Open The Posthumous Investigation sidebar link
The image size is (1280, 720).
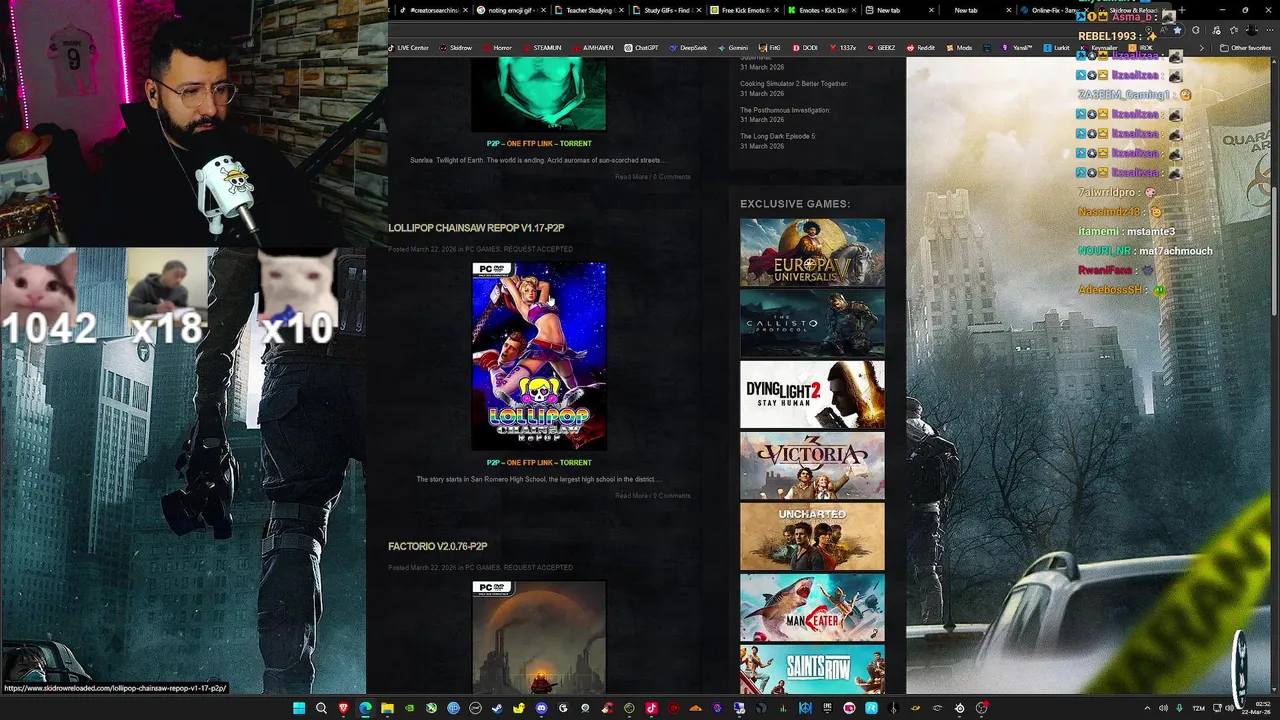tap(785, 110)
